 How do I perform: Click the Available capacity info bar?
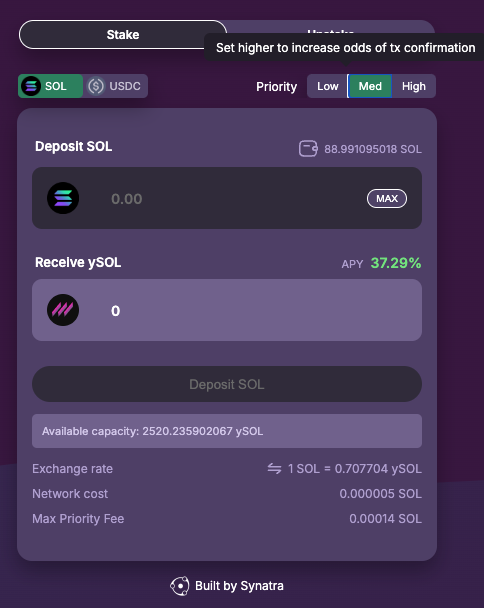tap(227, 431)
